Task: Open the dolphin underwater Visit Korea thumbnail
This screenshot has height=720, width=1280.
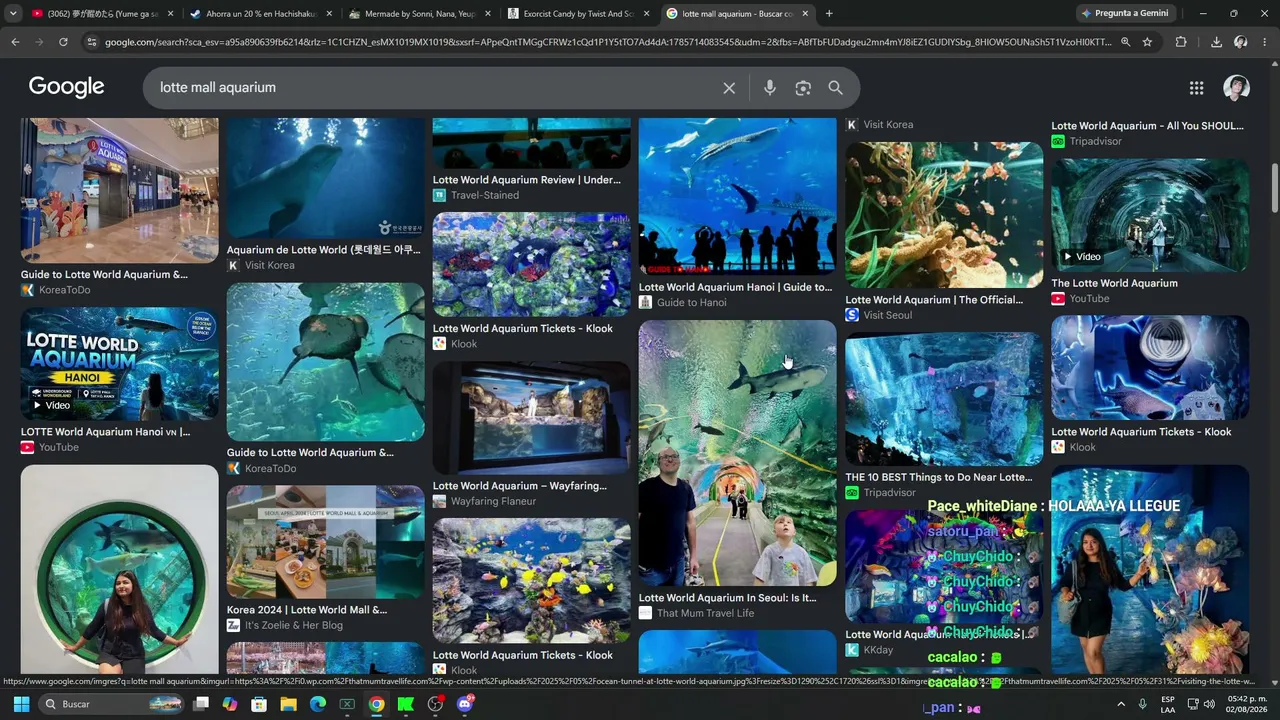Action: (x=325, y=178)
